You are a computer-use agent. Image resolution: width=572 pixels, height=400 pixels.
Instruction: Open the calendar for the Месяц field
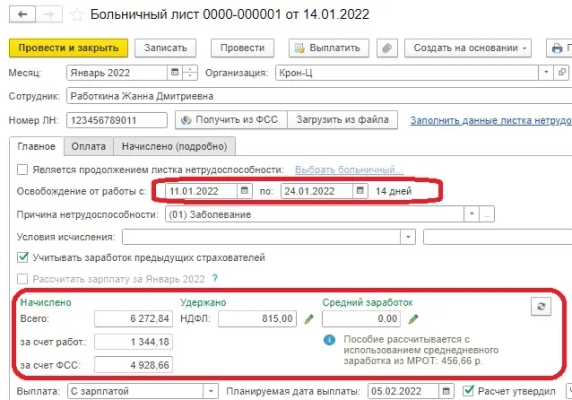coord(175,72)
